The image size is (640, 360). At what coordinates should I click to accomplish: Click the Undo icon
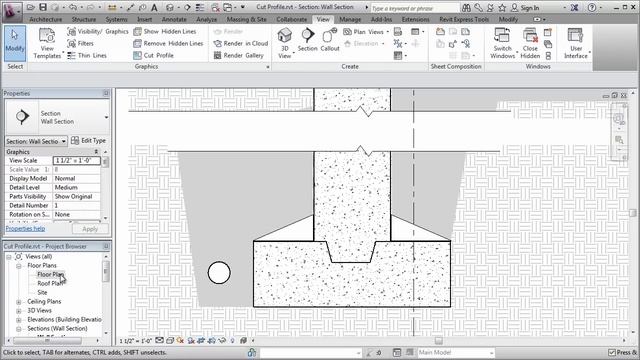pos(73,7)
